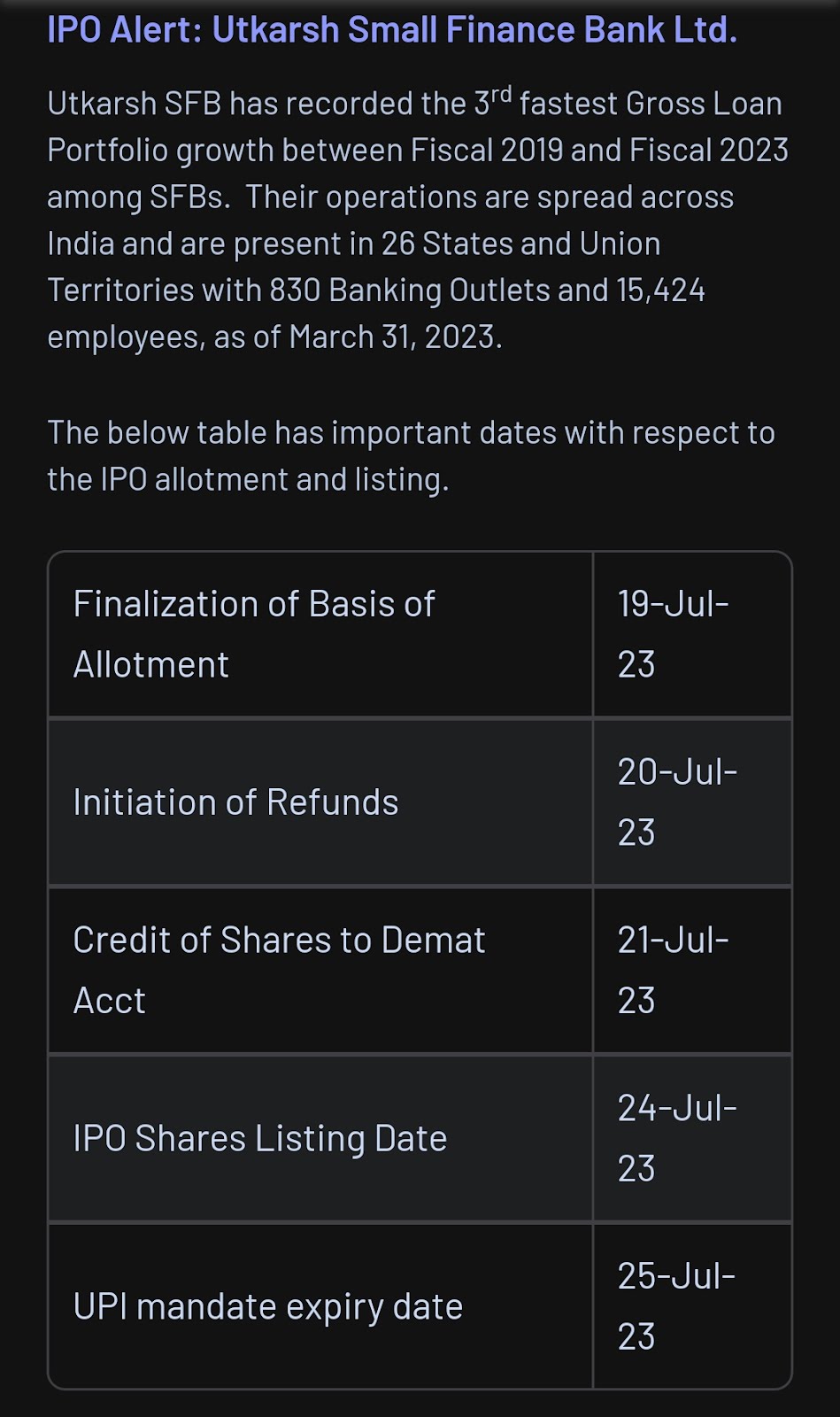The width and height of the screenshot is (840, 1417).
Task: Click the 25-Jul-23 date cell
Action: (x=692, y=1306)
